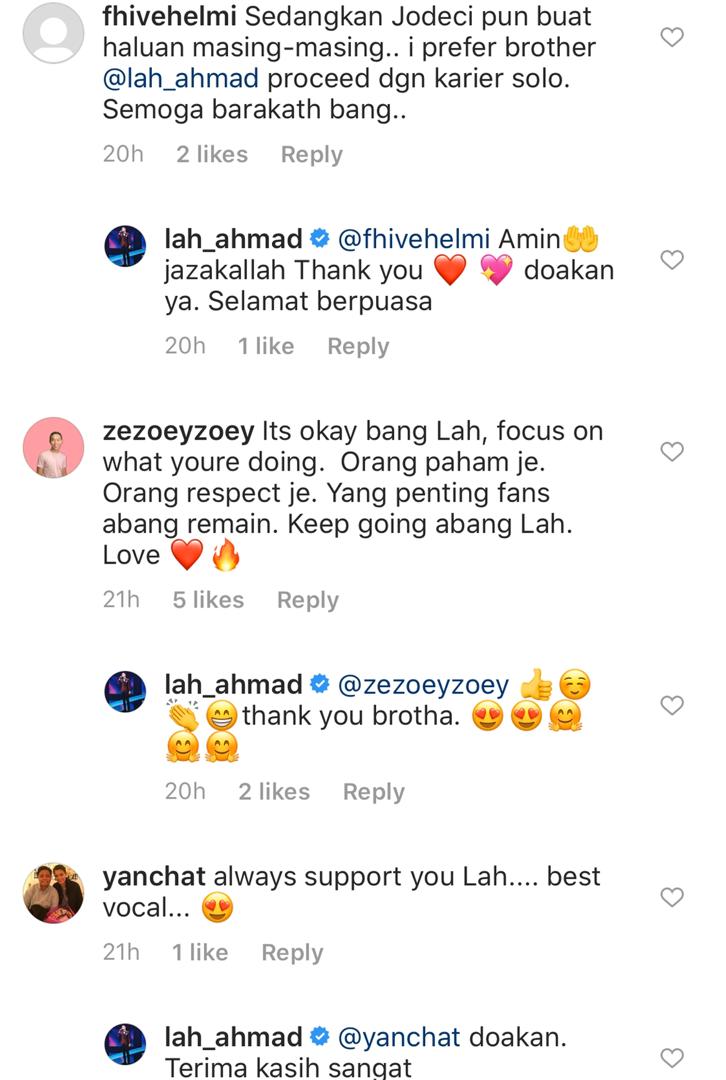The width and height of the screenshot is (726, 1080).
Task: Tap heart next to lah_ahmad's reply to yanchat
Action: pos(672,1057)
